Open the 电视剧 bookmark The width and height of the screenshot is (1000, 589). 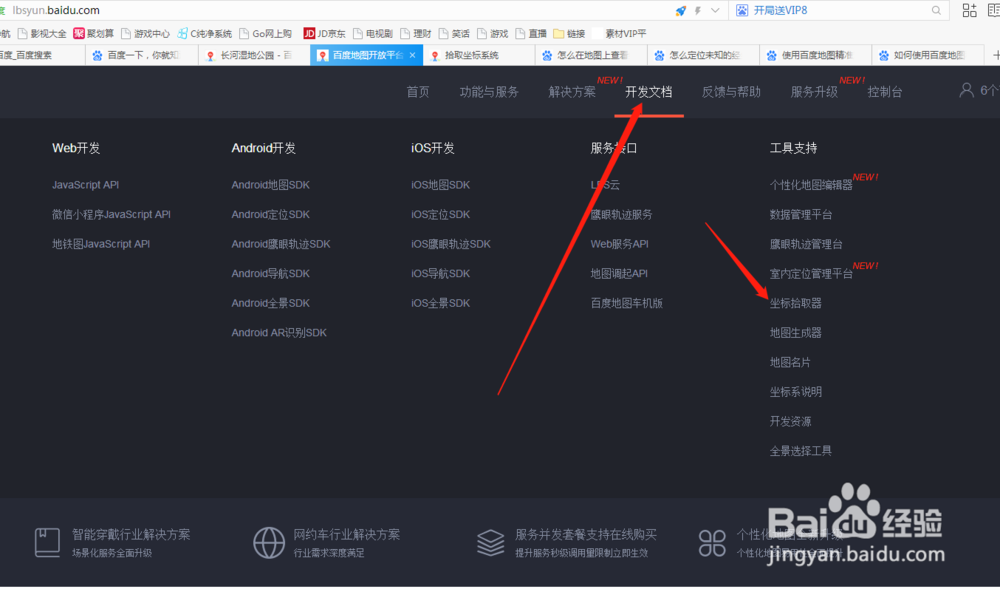pyautogui.click(x=372, y=34)
